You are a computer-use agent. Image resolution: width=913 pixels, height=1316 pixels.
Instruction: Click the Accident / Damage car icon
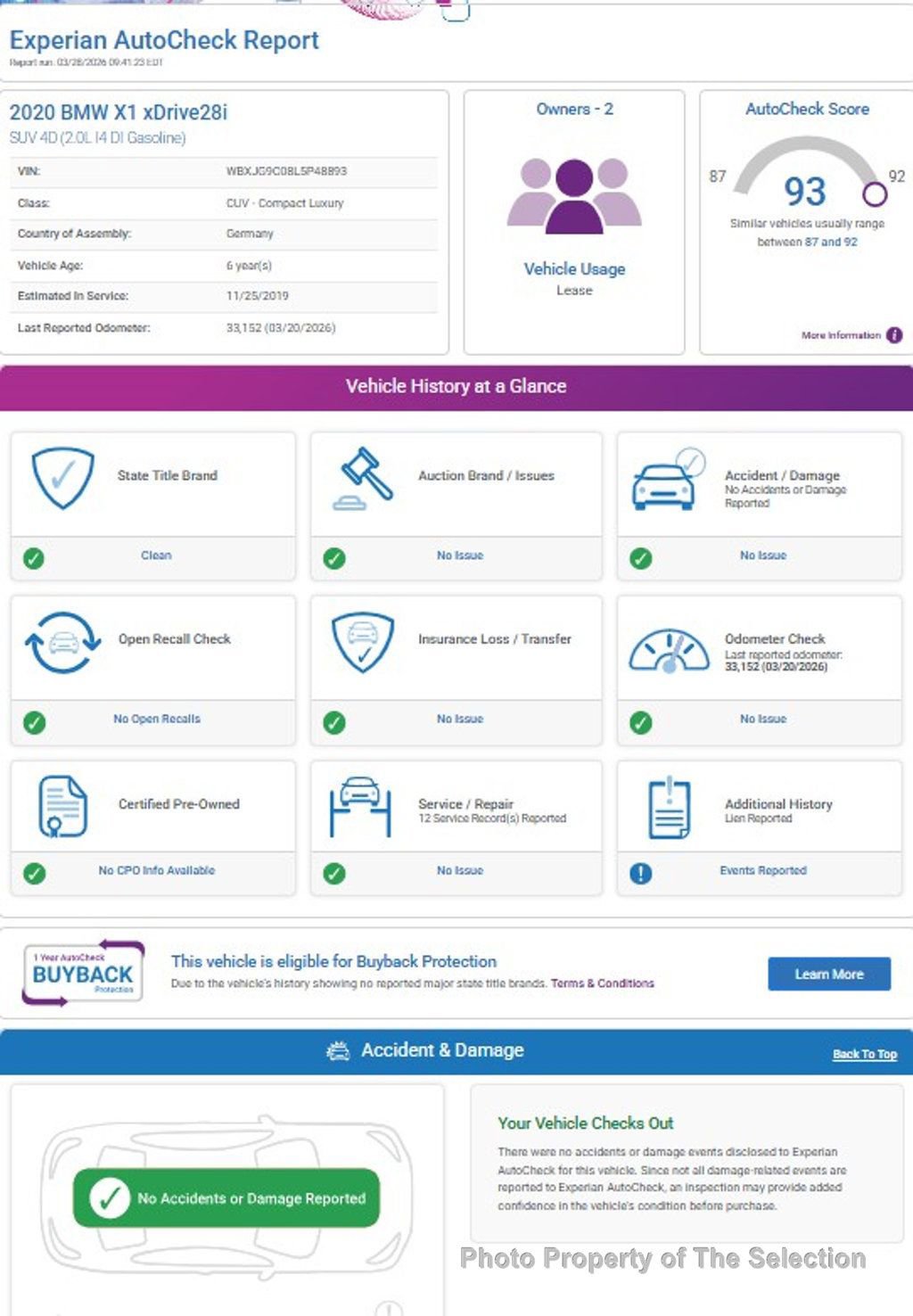665,481
